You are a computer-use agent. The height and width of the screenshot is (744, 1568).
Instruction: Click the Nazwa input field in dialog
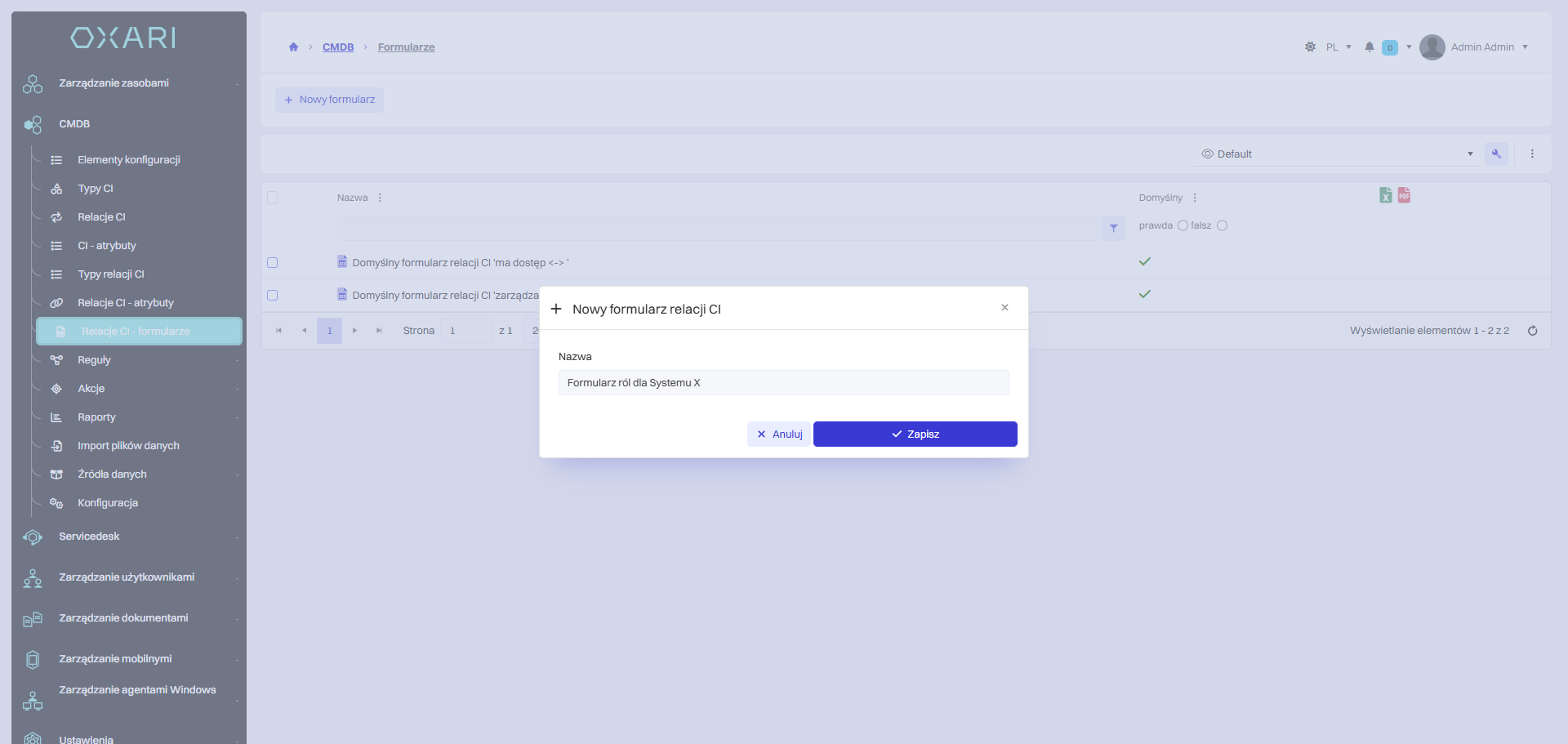click(x=783, y=383)
